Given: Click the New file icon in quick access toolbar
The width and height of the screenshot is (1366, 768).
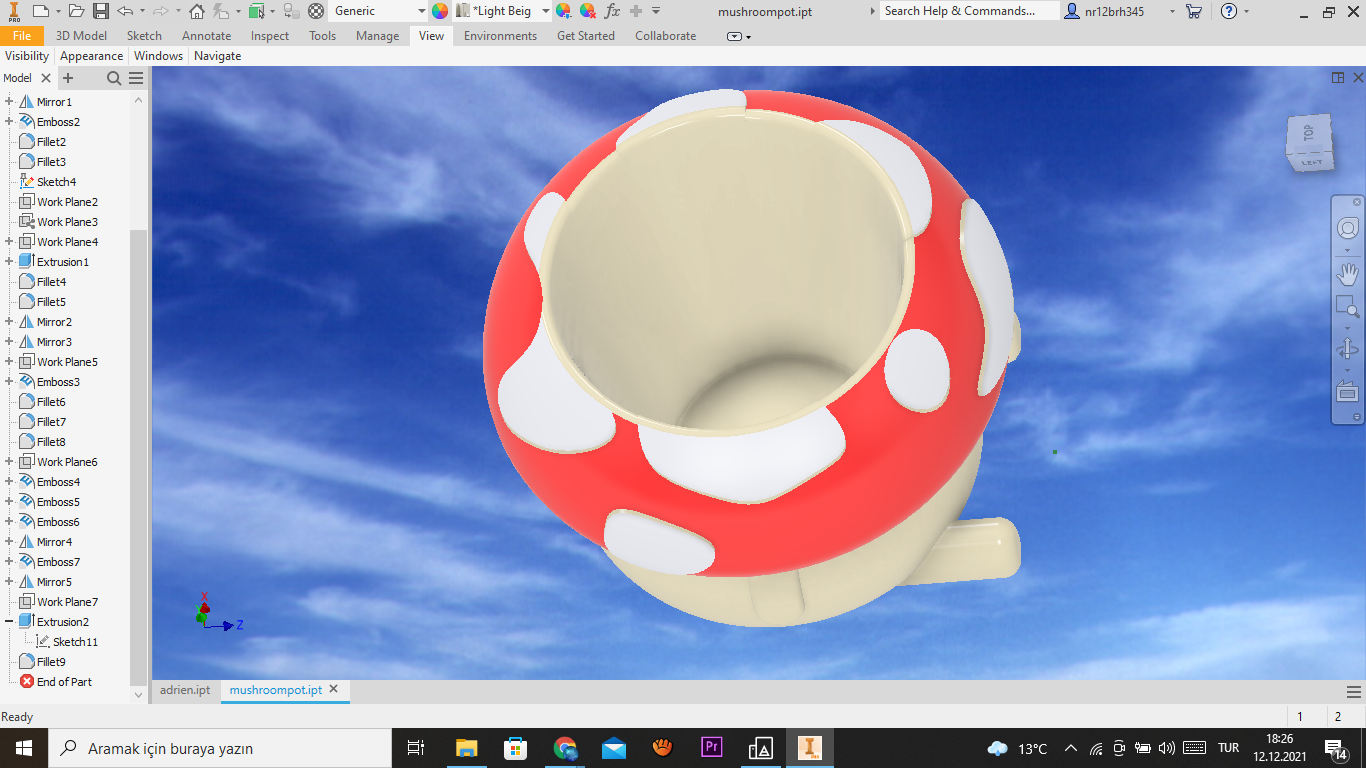Looking at the screenshot, I should point(40,11).
